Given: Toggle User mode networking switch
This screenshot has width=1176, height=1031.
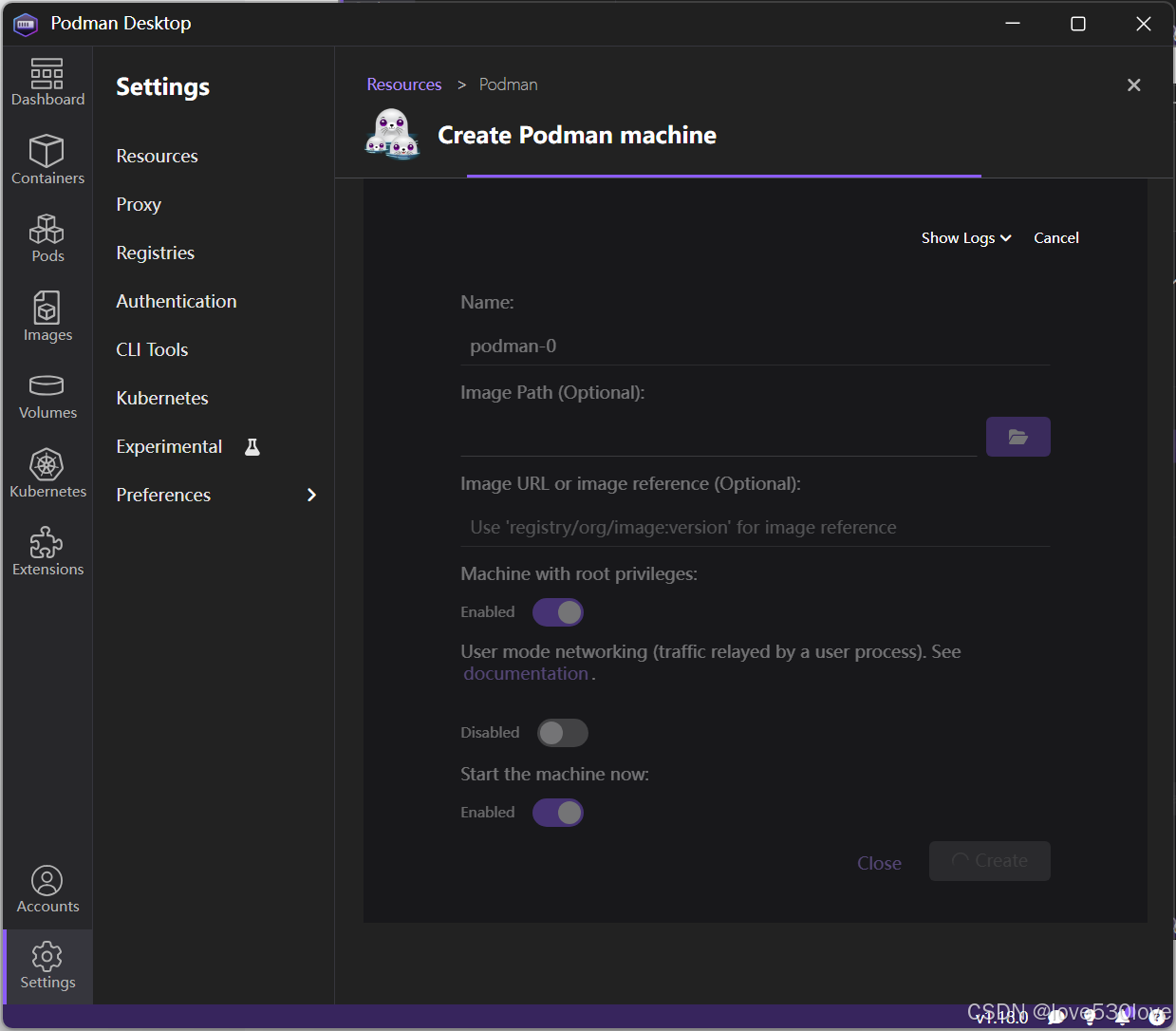Looking at the screenshot, I should tap(563, 733).
